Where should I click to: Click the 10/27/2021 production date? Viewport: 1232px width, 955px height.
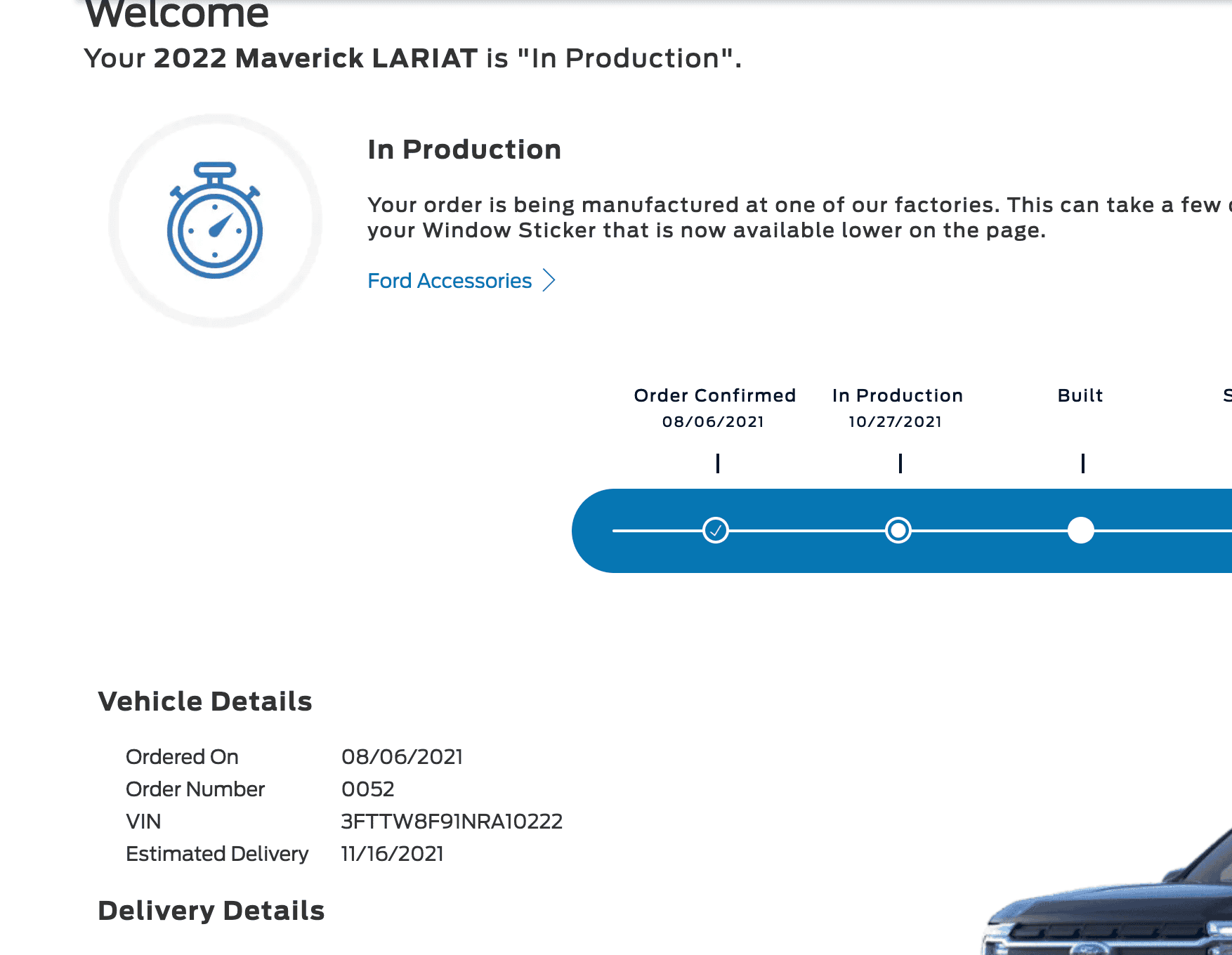coord(896,421)
